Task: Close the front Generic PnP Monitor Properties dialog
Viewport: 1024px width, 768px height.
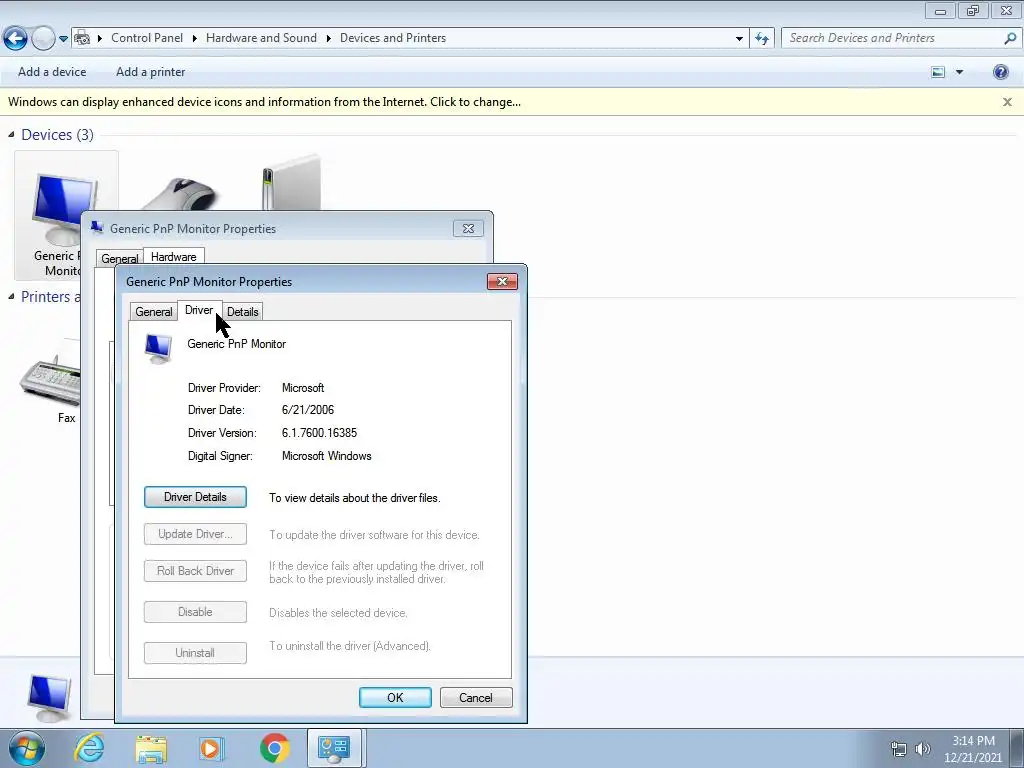Action: pyautogui.click(x=502, y=281)
